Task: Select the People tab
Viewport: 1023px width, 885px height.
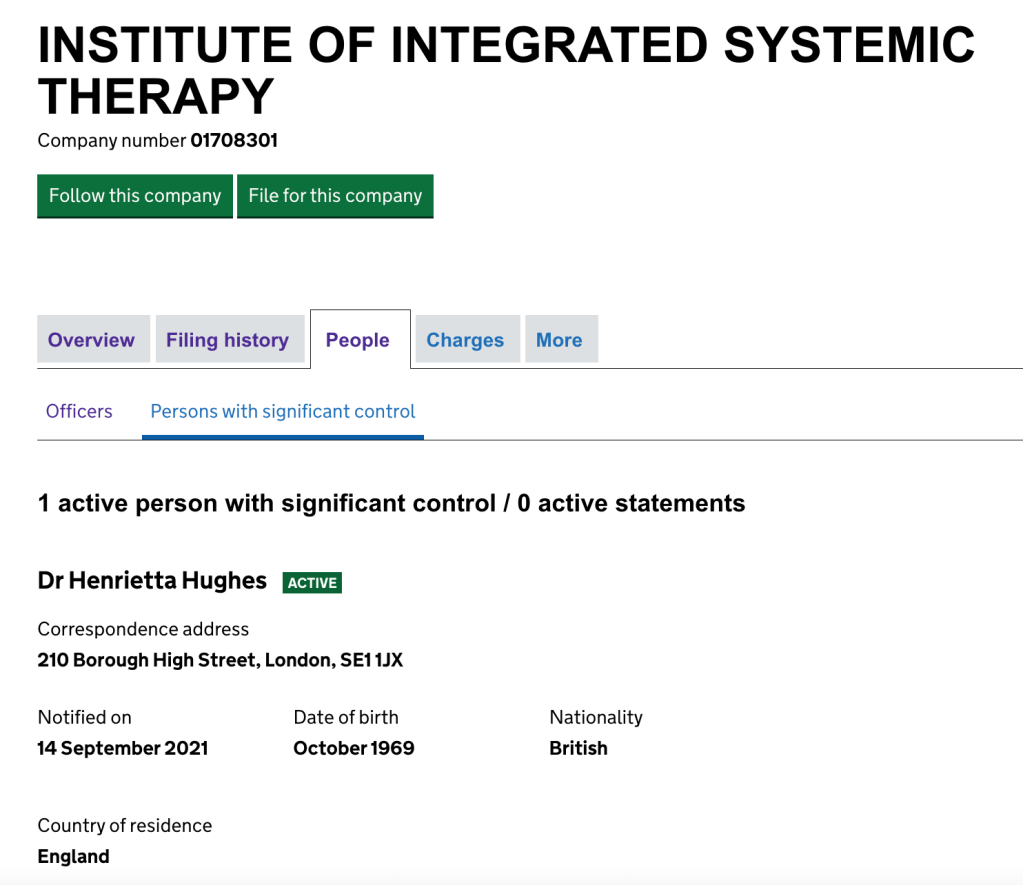Action: 357,340
